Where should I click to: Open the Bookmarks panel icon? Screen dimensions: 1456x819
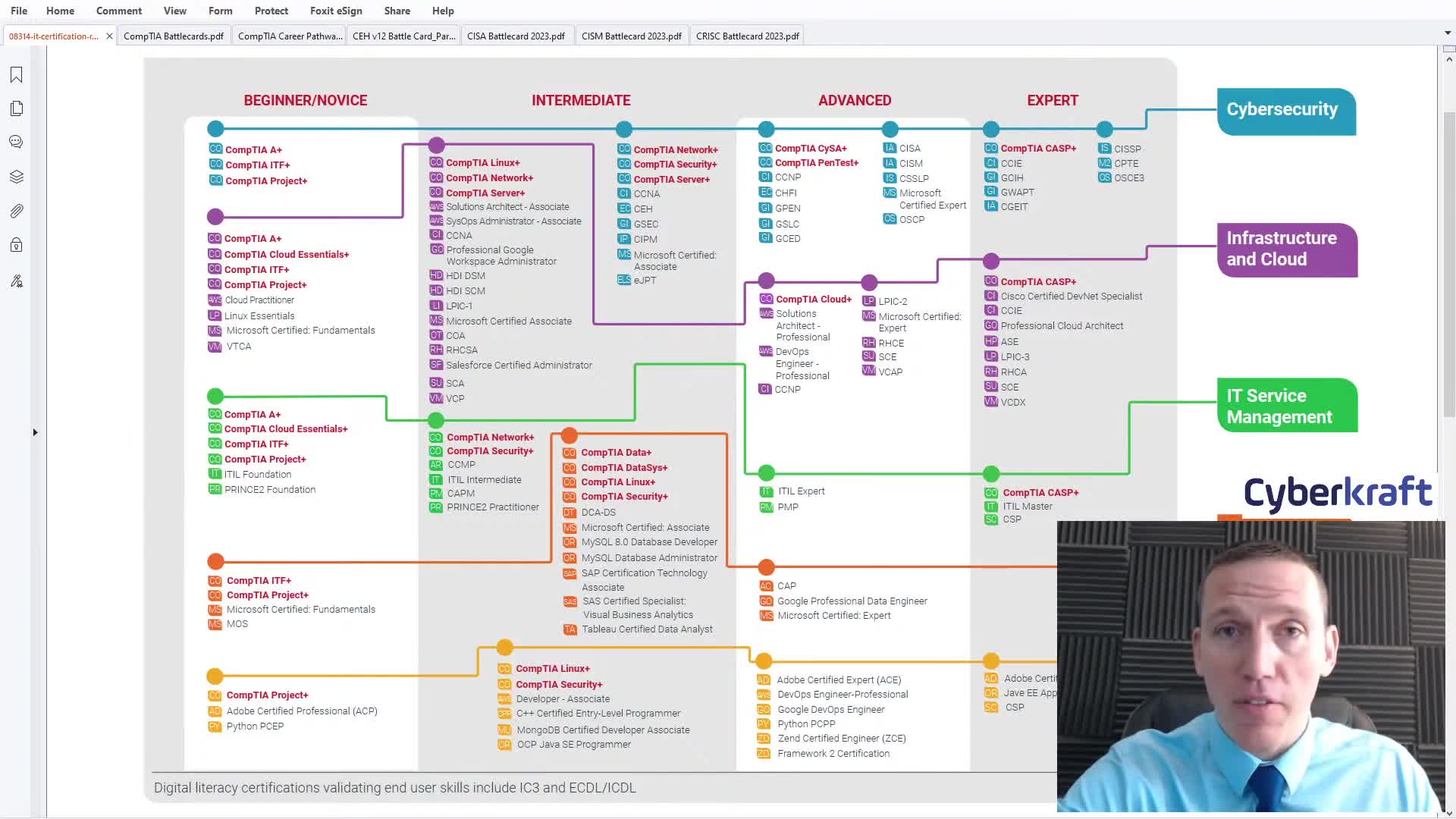point(16,74)
